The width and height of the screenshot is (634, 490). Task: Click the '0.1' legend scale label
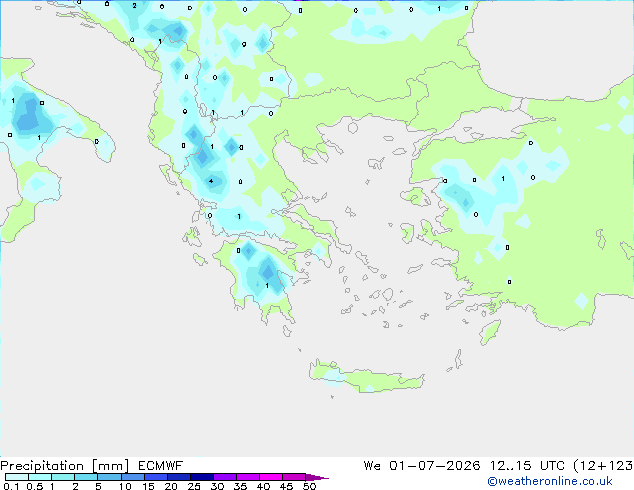(x=11, y=486)
